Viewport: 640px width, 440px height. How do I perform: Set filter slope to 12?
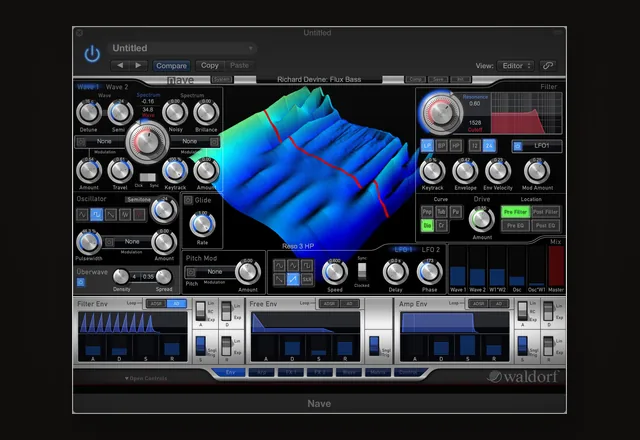click(x=474, y=146)
